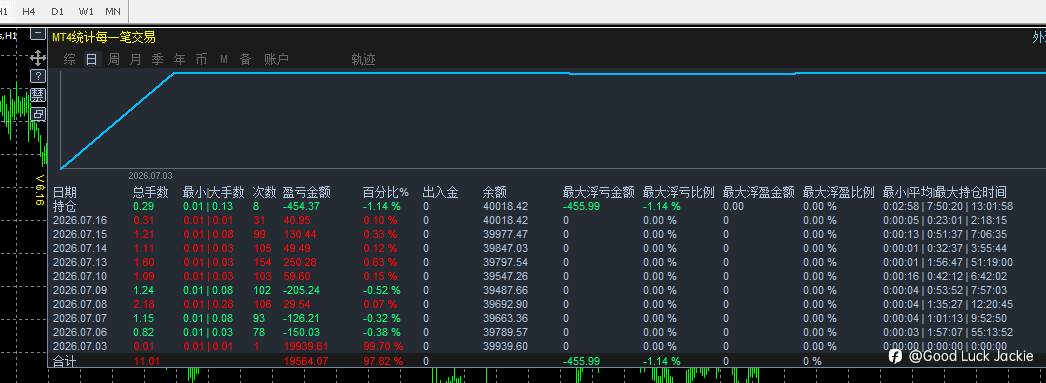
Task: Click the four-arrow move panel icon
Action: 39,57
